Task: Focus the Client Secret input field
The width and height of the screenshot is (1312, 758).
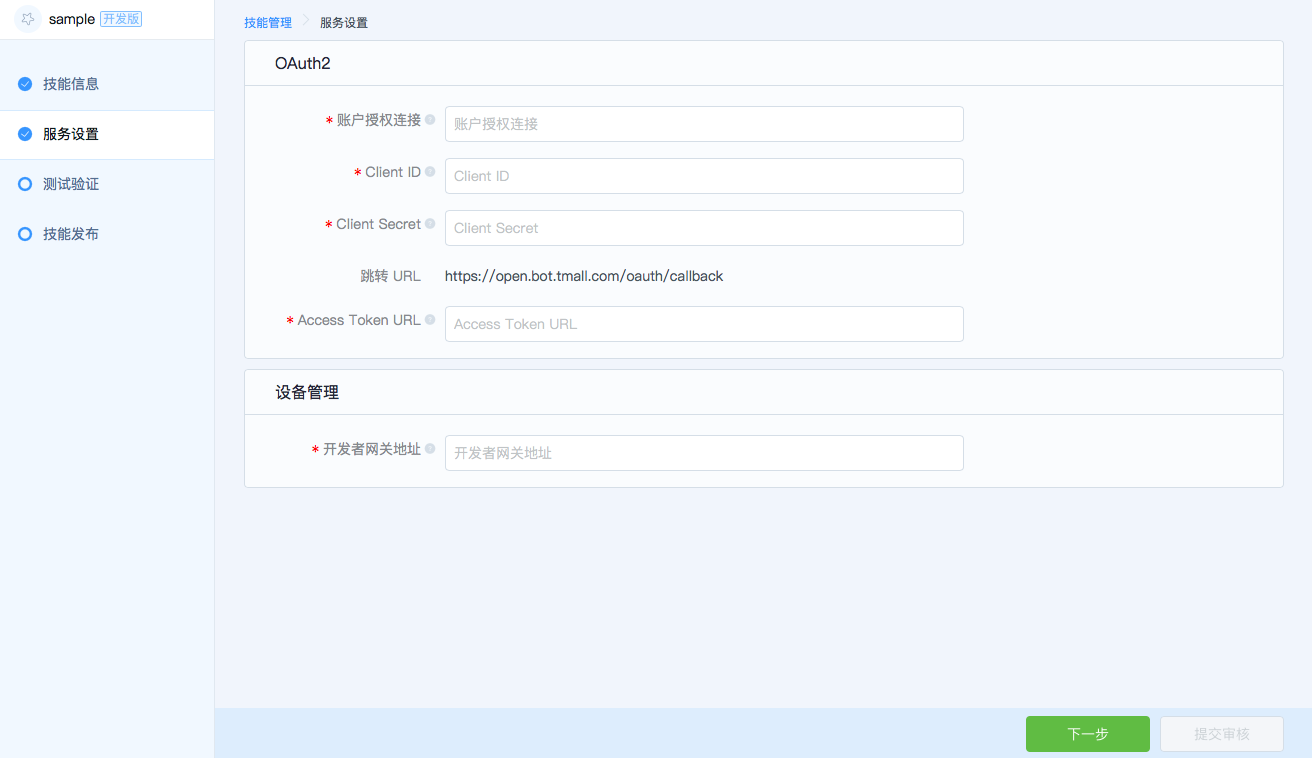Action: pyautogui.click(x=704, y=228)
